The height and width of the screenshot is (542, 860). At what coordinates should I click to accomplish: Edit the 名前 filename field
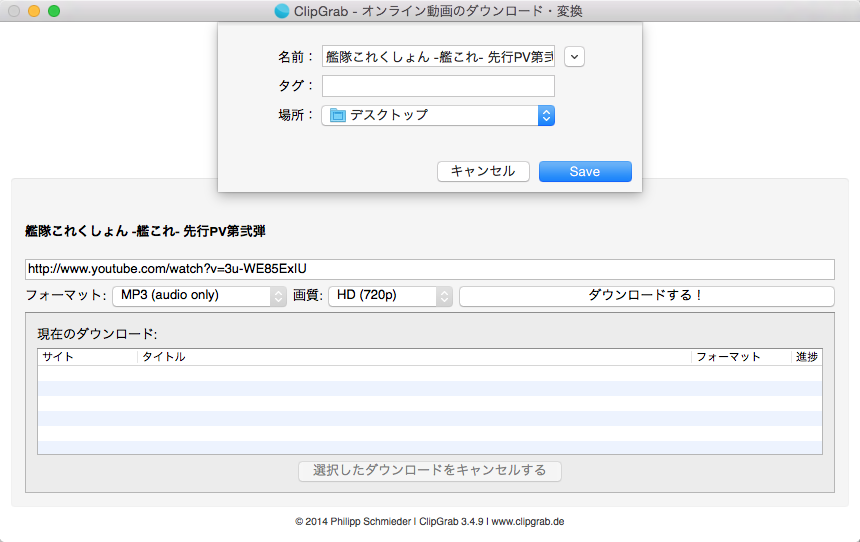pos(438,57)
